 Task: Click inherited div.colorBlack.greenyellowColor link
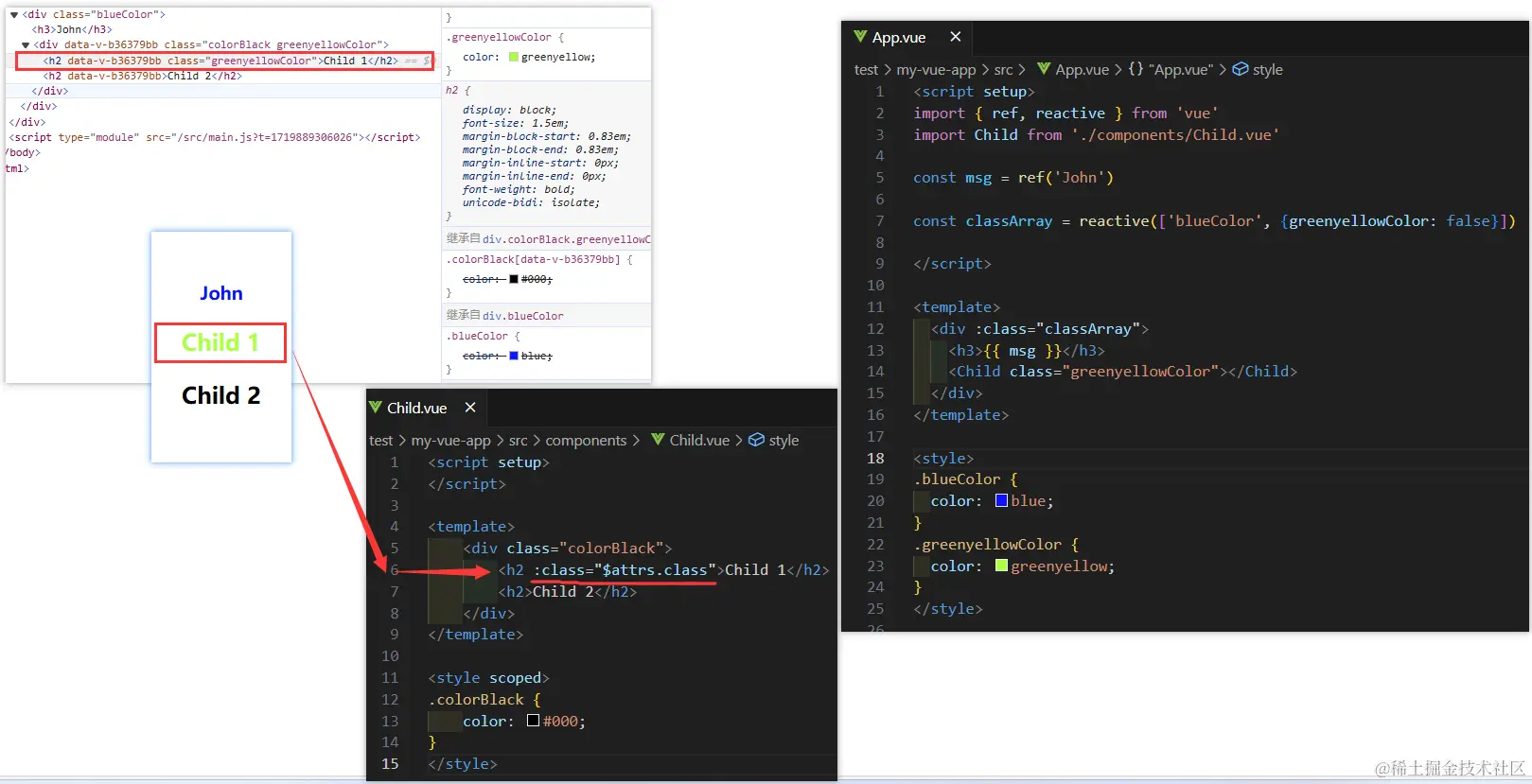[x=566, y=239]
